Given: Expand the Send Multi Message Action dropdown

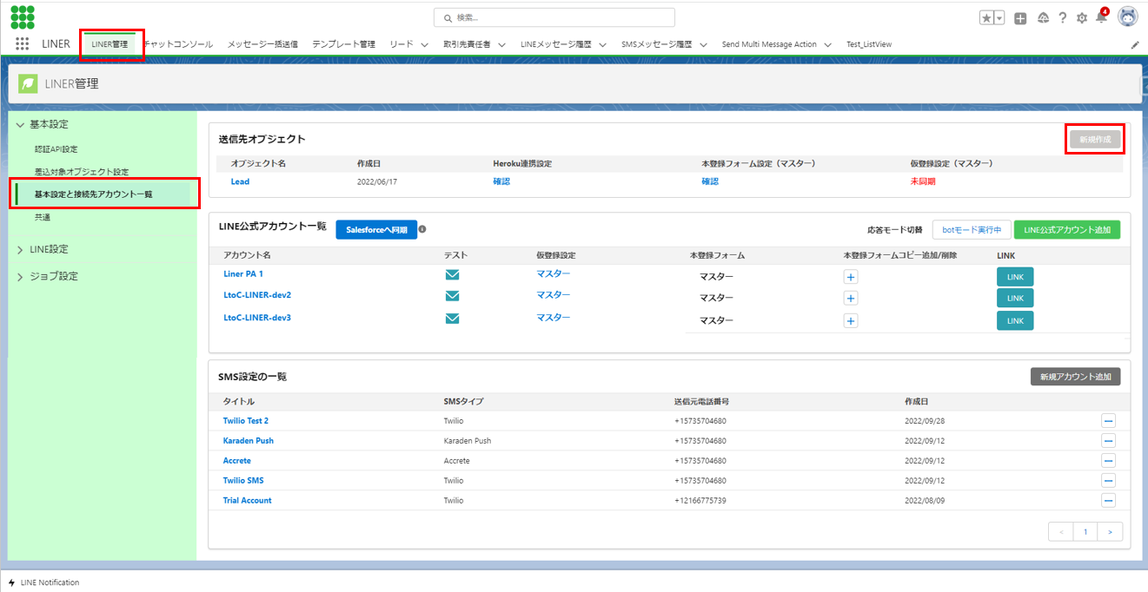Looking at the screenshot, I should pyautogui.click(x=828, y=45).
